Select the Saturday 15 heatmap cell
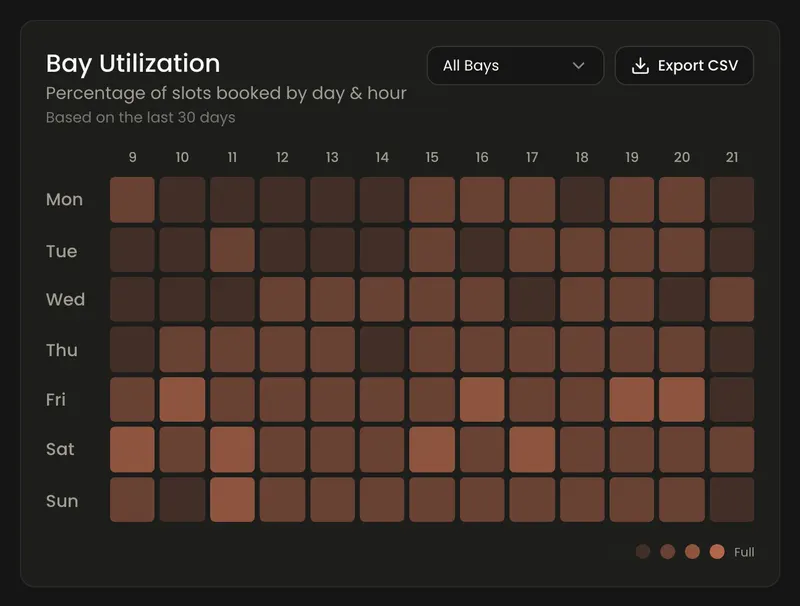This screenshot has width=800, height=606. click(x=432, y=449)
